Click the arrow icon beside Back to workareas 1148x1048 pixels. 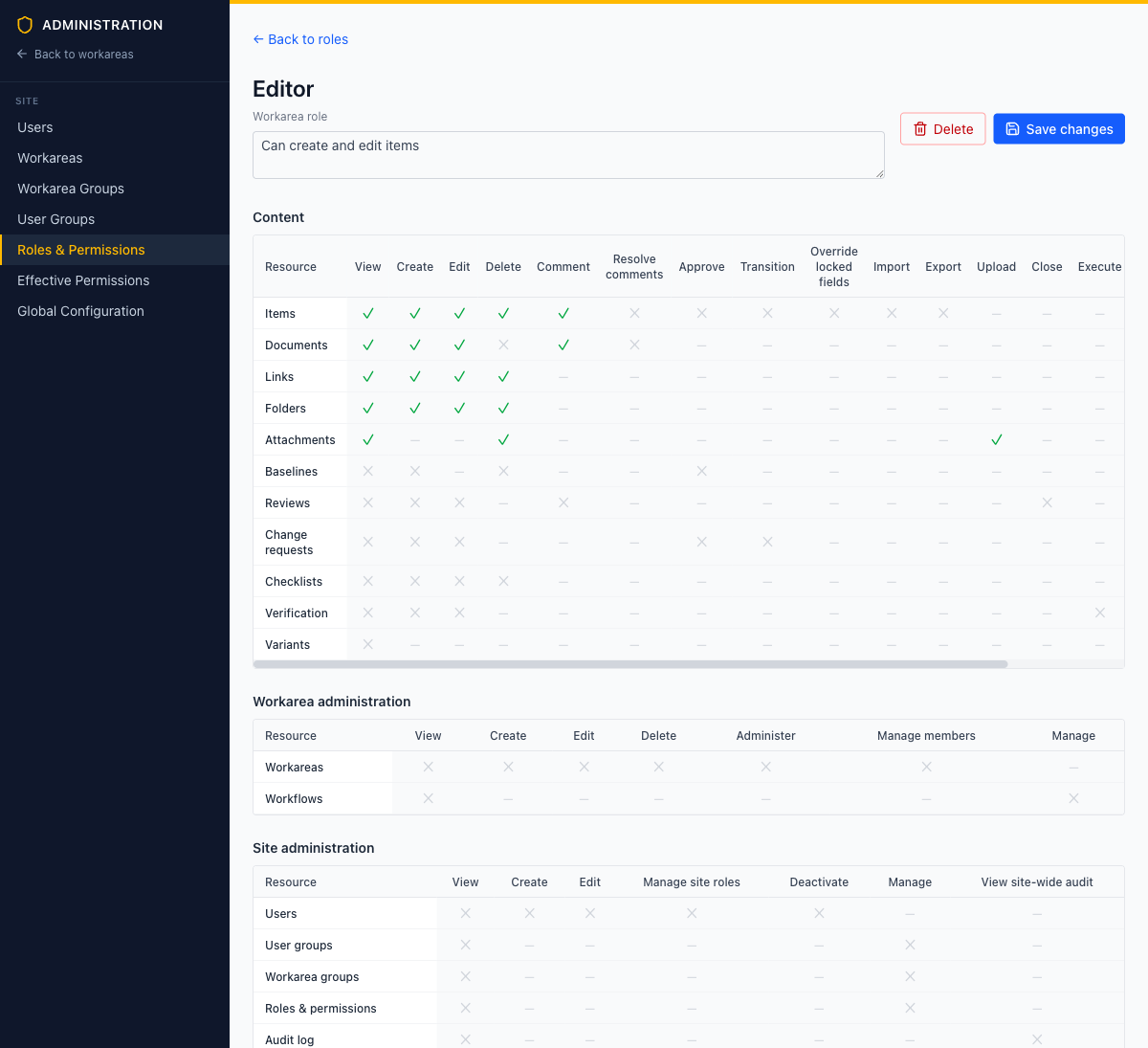(x=22, y=55)
